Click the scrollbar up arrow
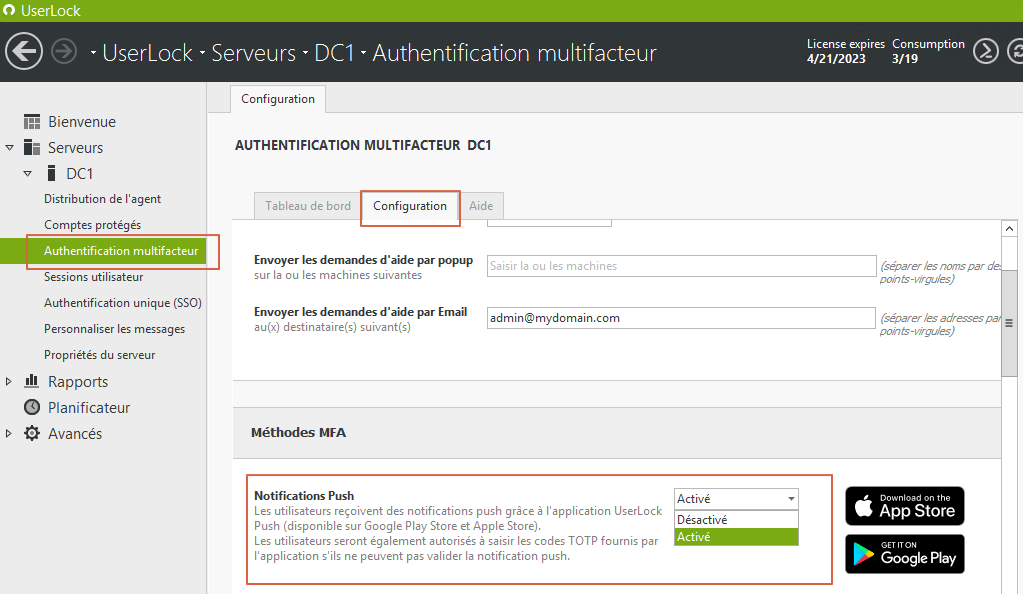Screen dimensions: 1023x594 [x=1009, y=228]
